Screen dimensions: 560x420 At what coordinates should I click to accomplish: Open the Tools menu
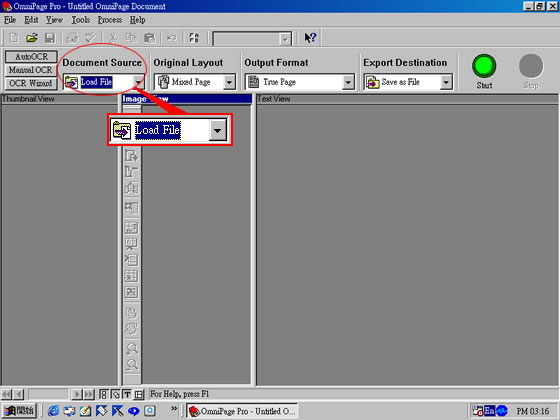[81, 20]
